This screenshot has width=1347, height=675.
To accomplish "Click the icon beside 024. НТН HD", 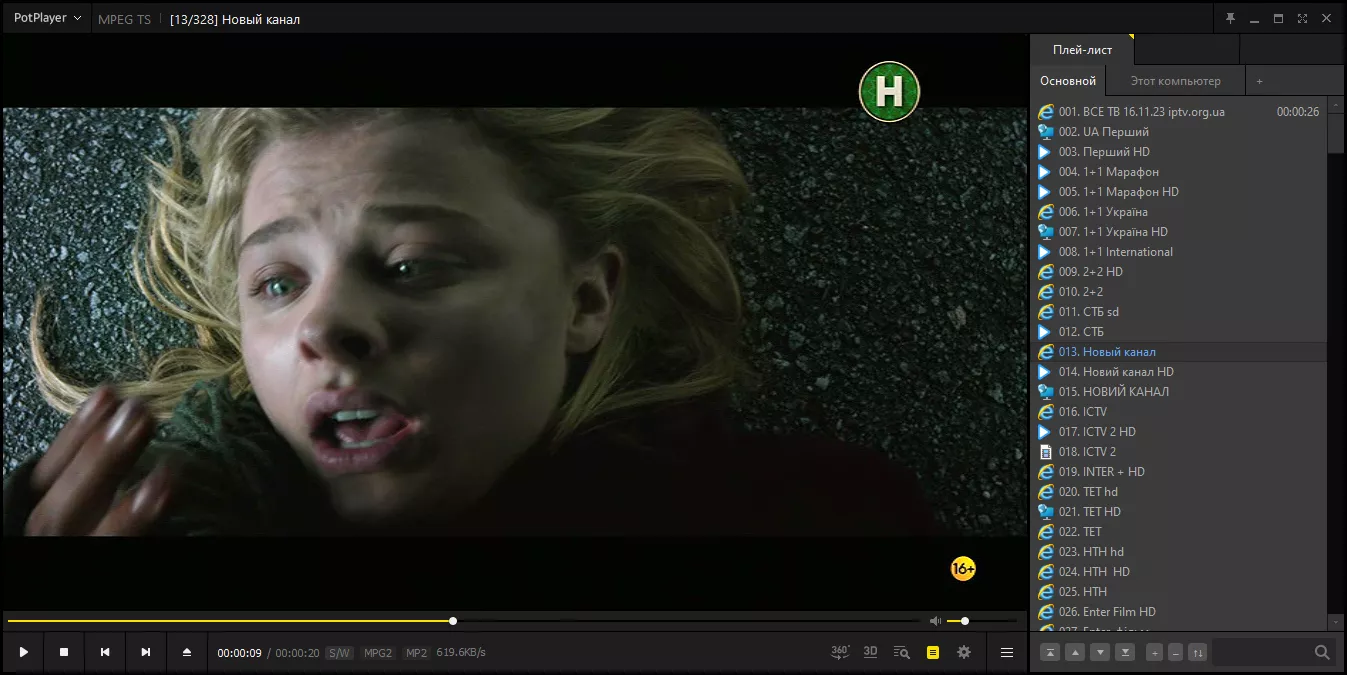I will [1046, 572].
